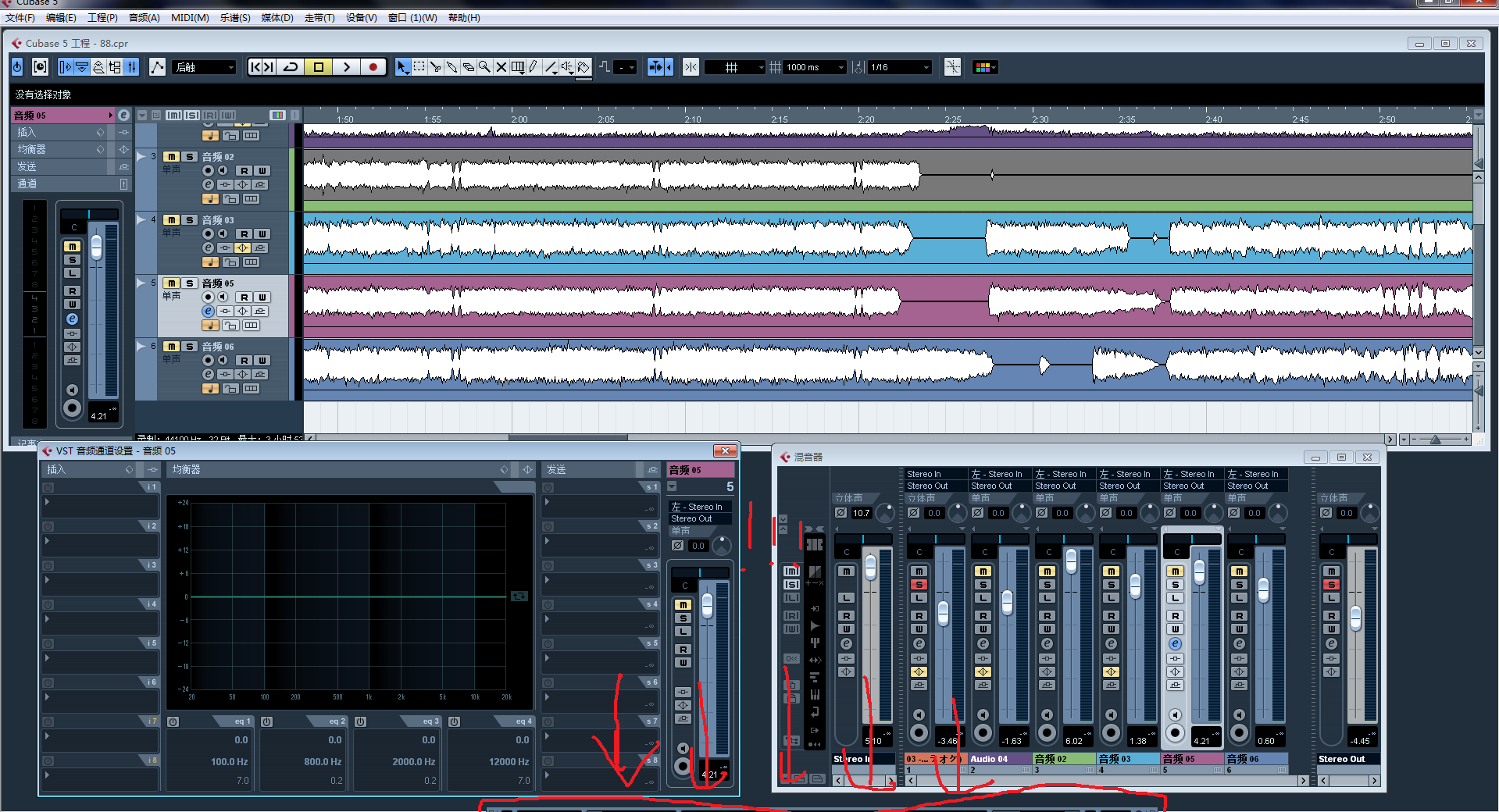The image size is (1499, 812).
Task: Toggle the Cycle loop button
Action: tap(291, 67)
